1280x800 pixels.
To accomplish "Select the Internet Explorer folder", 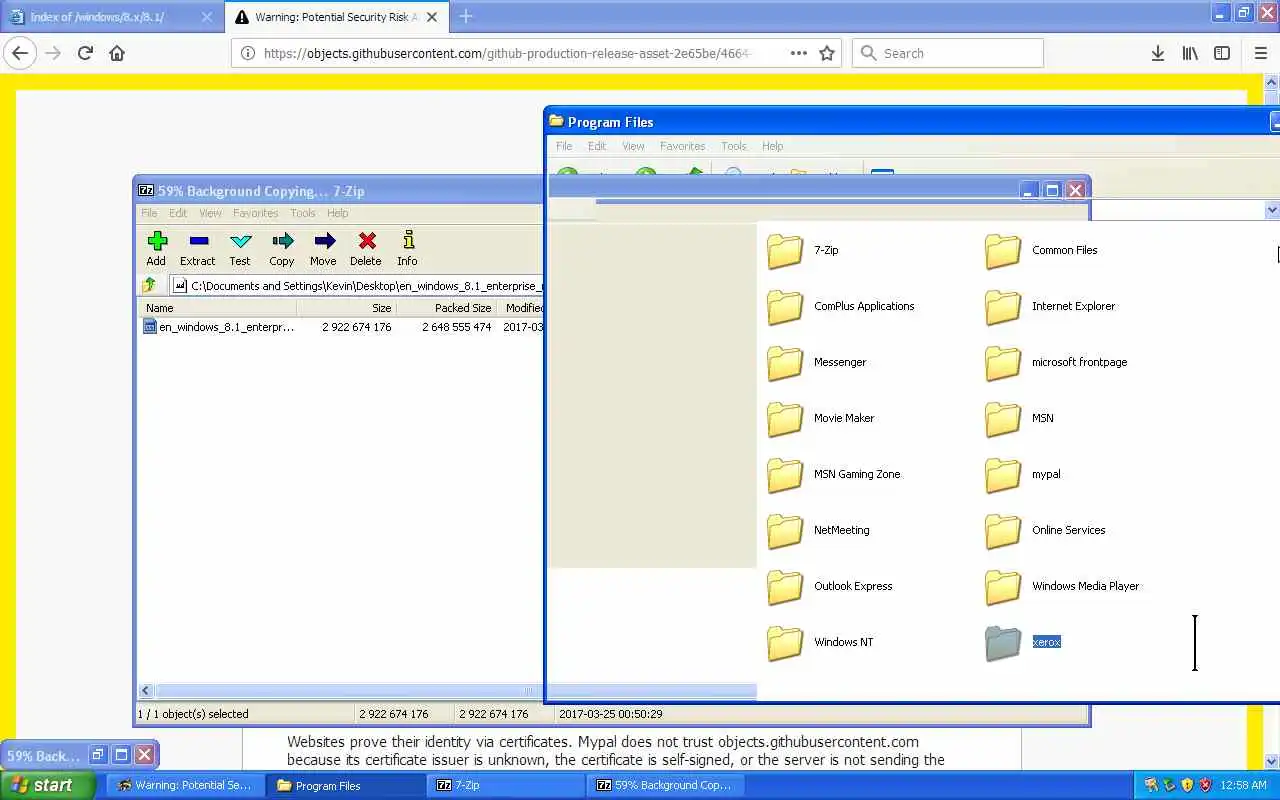I will click(1050, 307).
